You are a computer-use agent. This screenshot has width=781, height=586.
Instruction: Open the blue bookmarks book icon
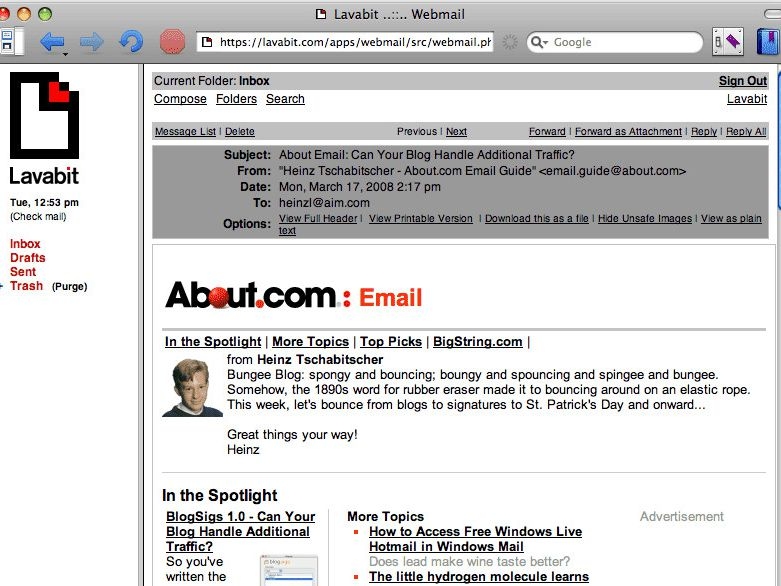[x=769, y=42]
